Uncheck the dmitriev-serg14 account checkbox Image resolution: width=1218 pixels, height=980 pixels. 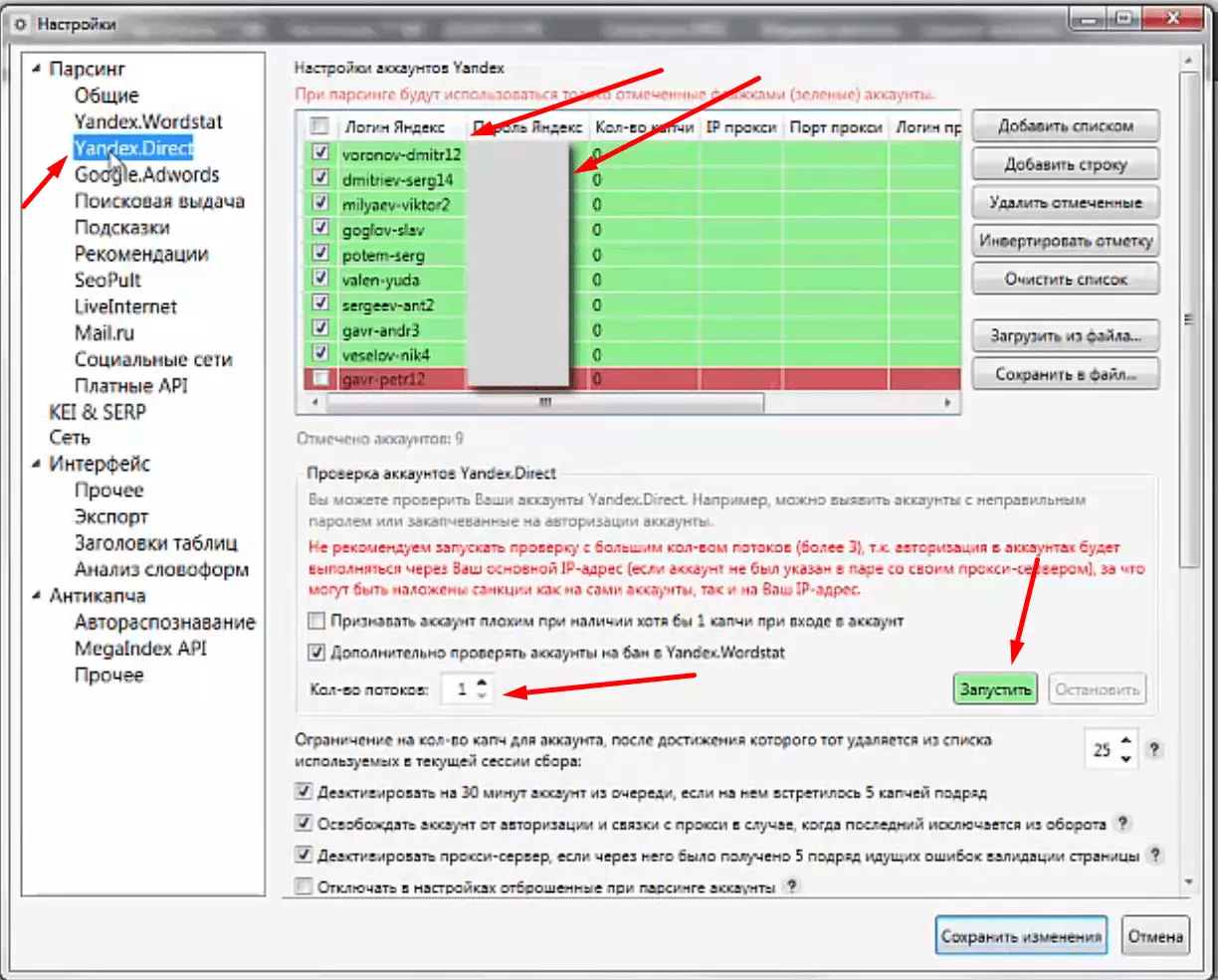pyautogui.click(x=319, y=178)
